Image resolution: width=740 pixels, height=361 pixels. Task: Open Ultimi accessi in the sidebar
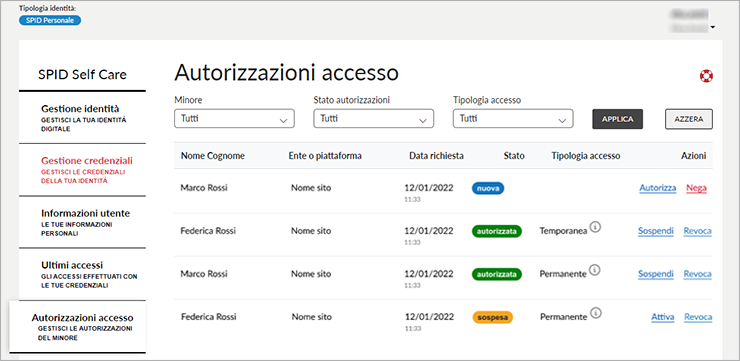[x=82, y=274]
